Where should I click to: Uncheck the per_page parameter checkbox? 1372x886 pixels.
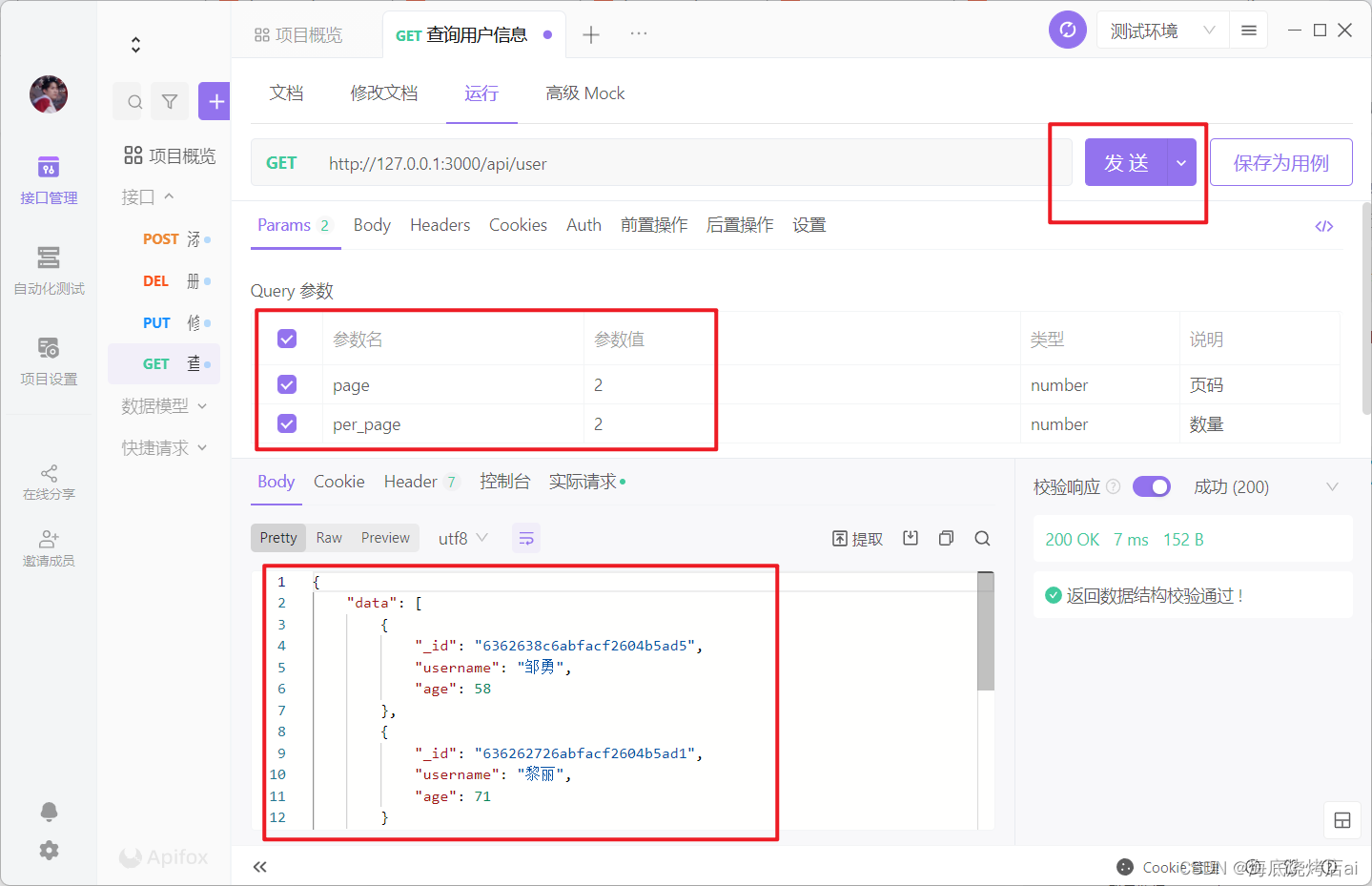coord(287,423)
